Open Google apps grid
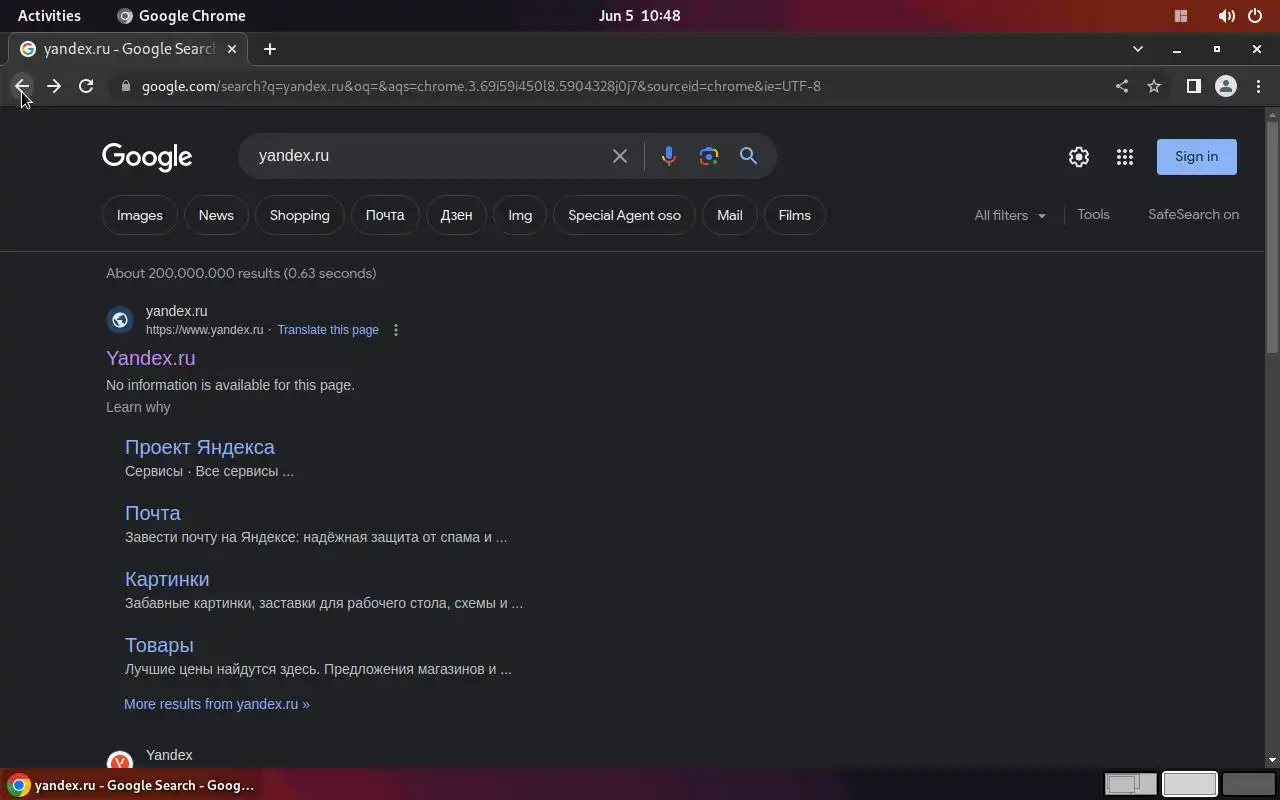The height and width of the screenshot is (800, 1280). click(x=1125, y=157)
